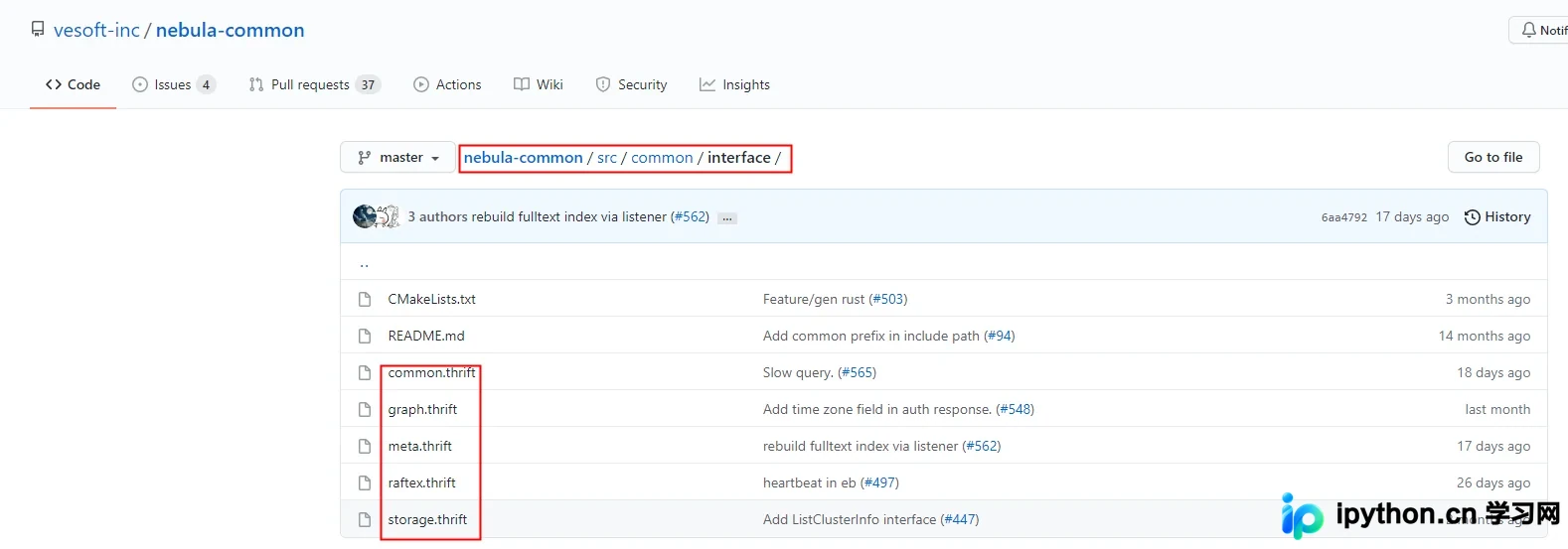This screenshot has width=1568, height=549.
Task: Open commit Add time zone field in auth response
Action: (876, 409)
